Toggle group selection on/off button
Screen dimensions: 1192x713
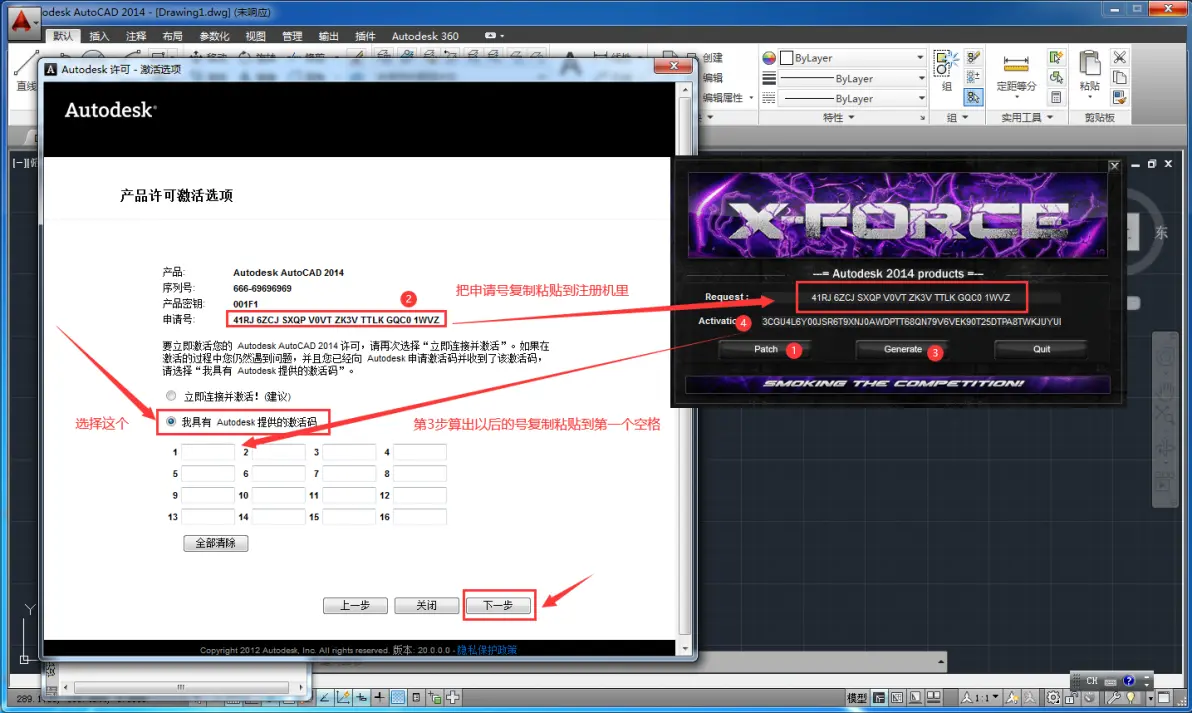[973, 97]
